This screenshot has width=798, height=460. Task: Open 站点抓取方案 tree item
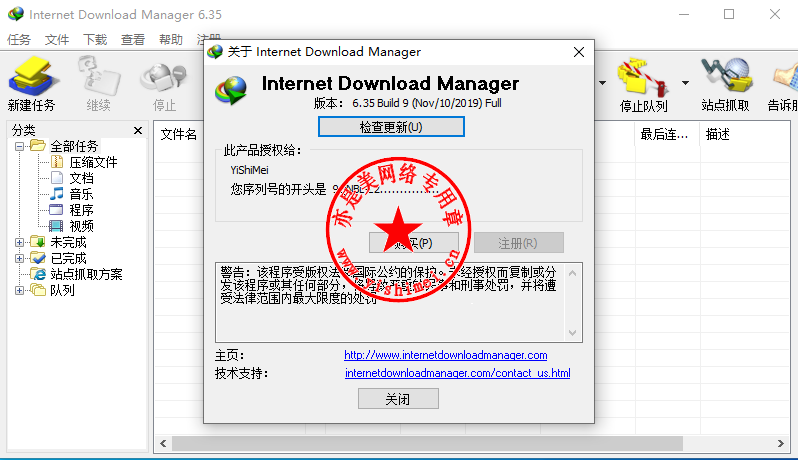point(86,274)
